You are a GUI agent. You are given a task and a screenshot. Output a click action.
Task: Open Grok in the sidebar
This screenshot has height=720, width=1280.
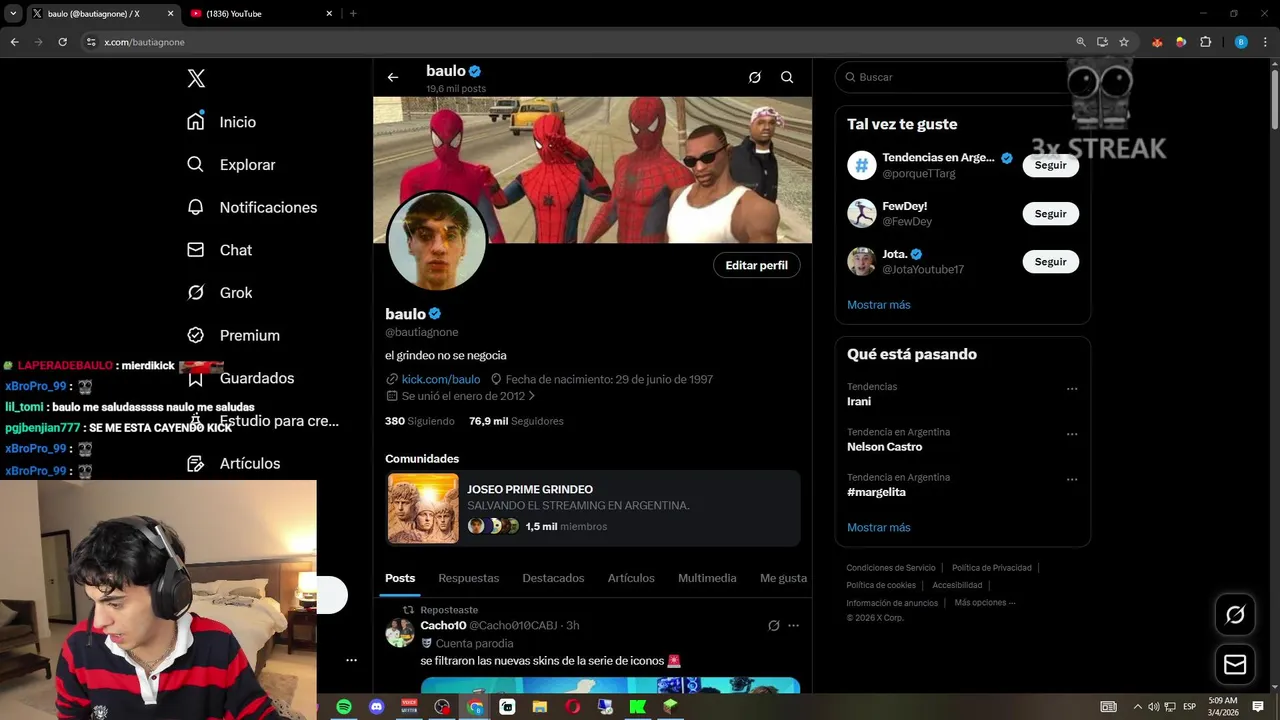219,293
